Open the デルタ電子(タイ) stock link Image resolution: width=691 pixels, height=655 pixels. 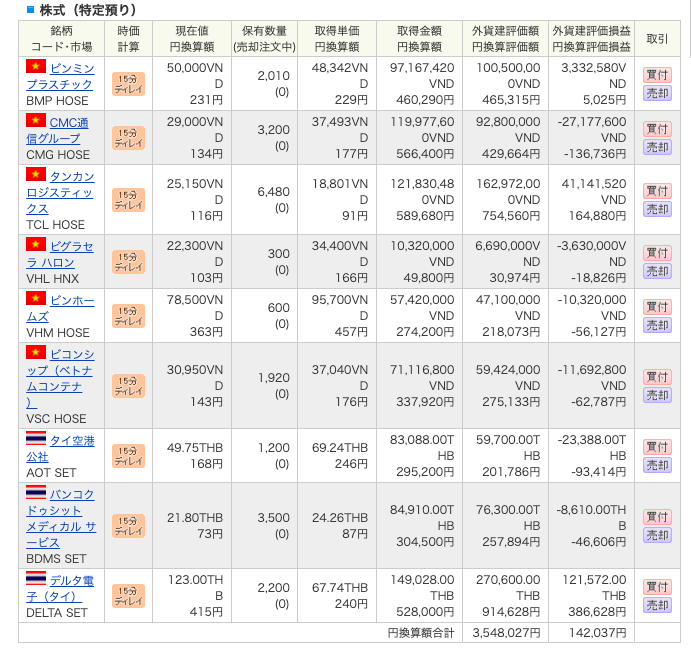pyautogui.click(x=60, y=588)
